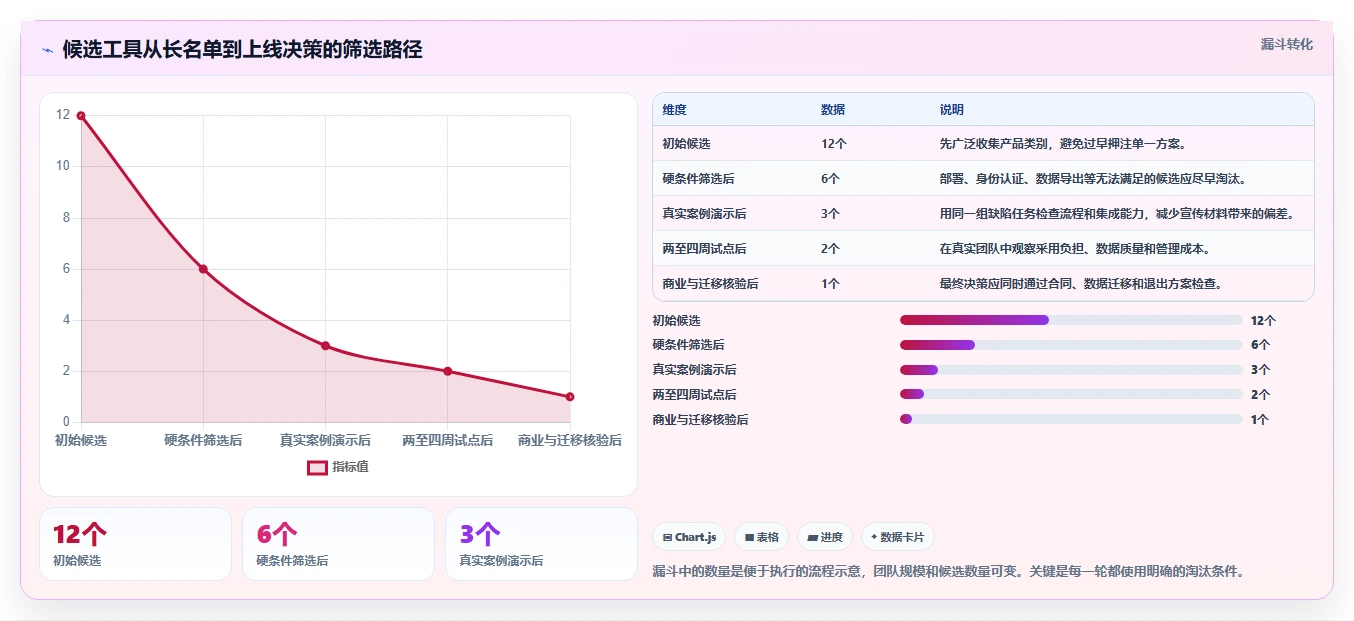Viewport: 1354px width, 621px height.
Task: Click the chart point for 商业与迁移核验后
Action: (570, 397)
